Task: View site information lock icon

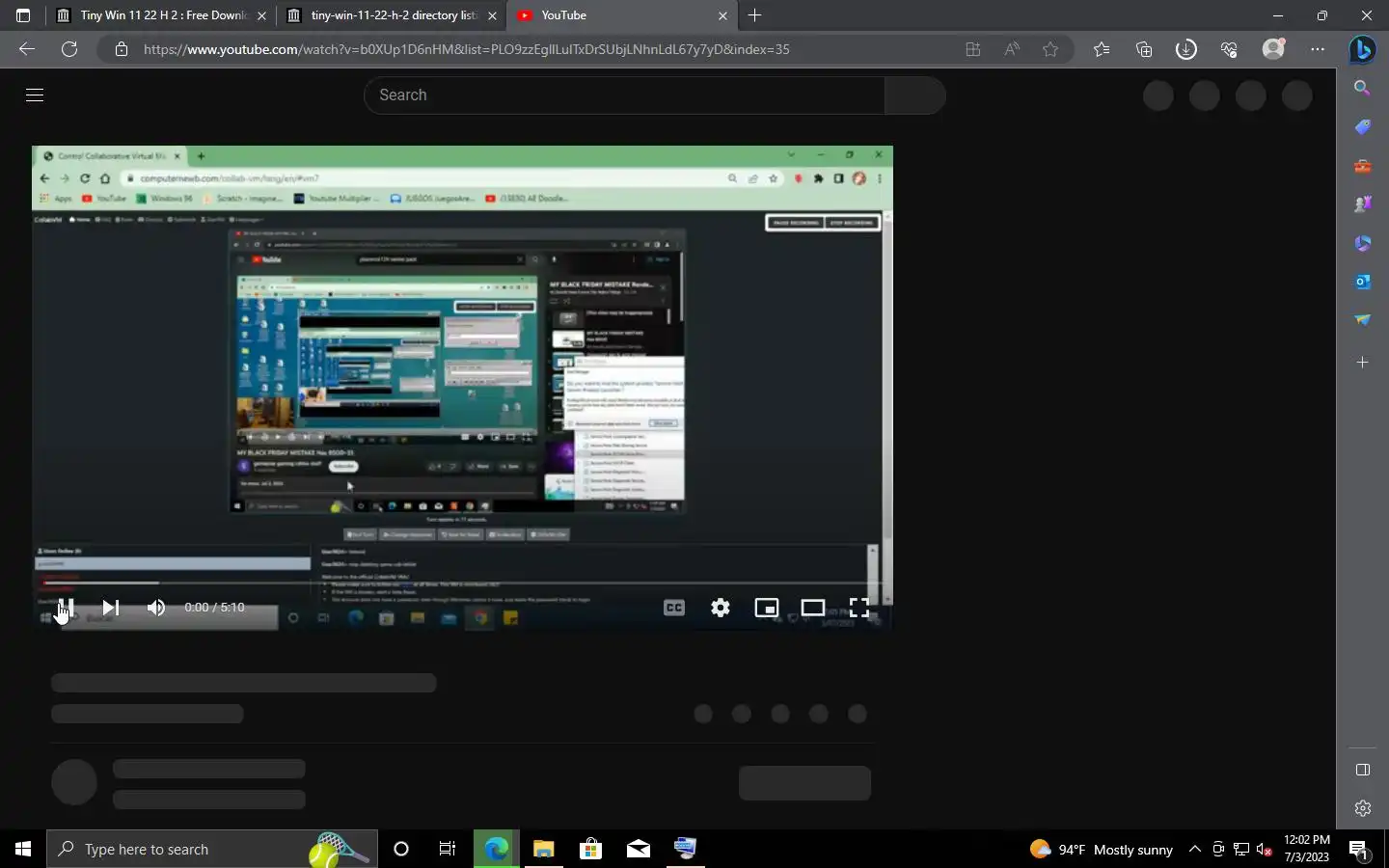Action: click(x=122, y=49)
